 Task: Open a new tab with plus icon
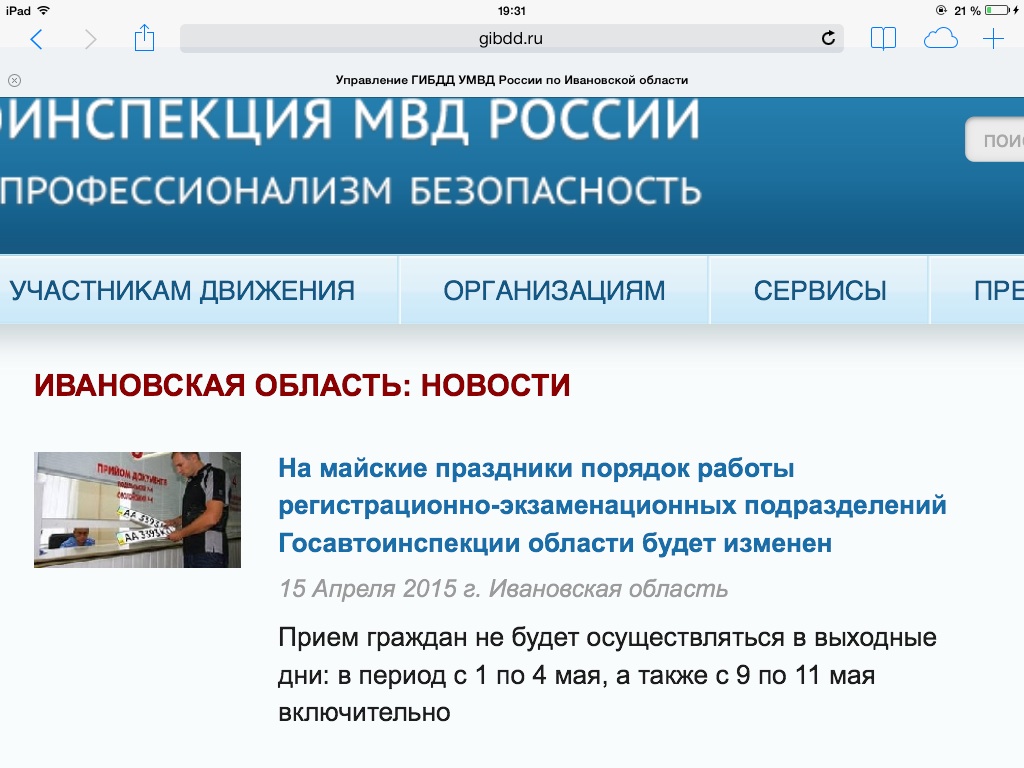(x=993, y=39)
